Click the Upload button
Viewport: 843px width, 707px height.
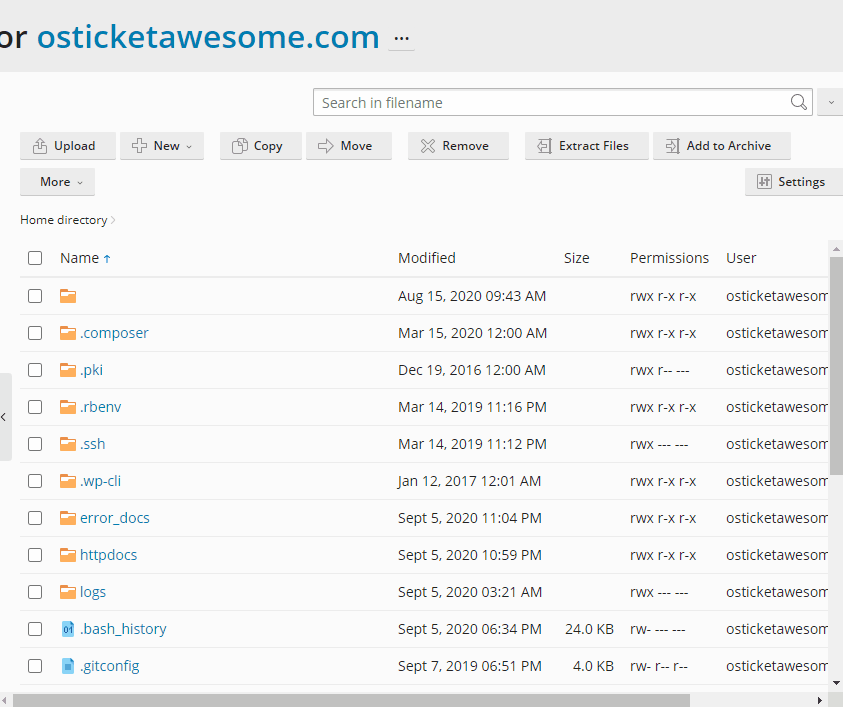coord(68,146)
